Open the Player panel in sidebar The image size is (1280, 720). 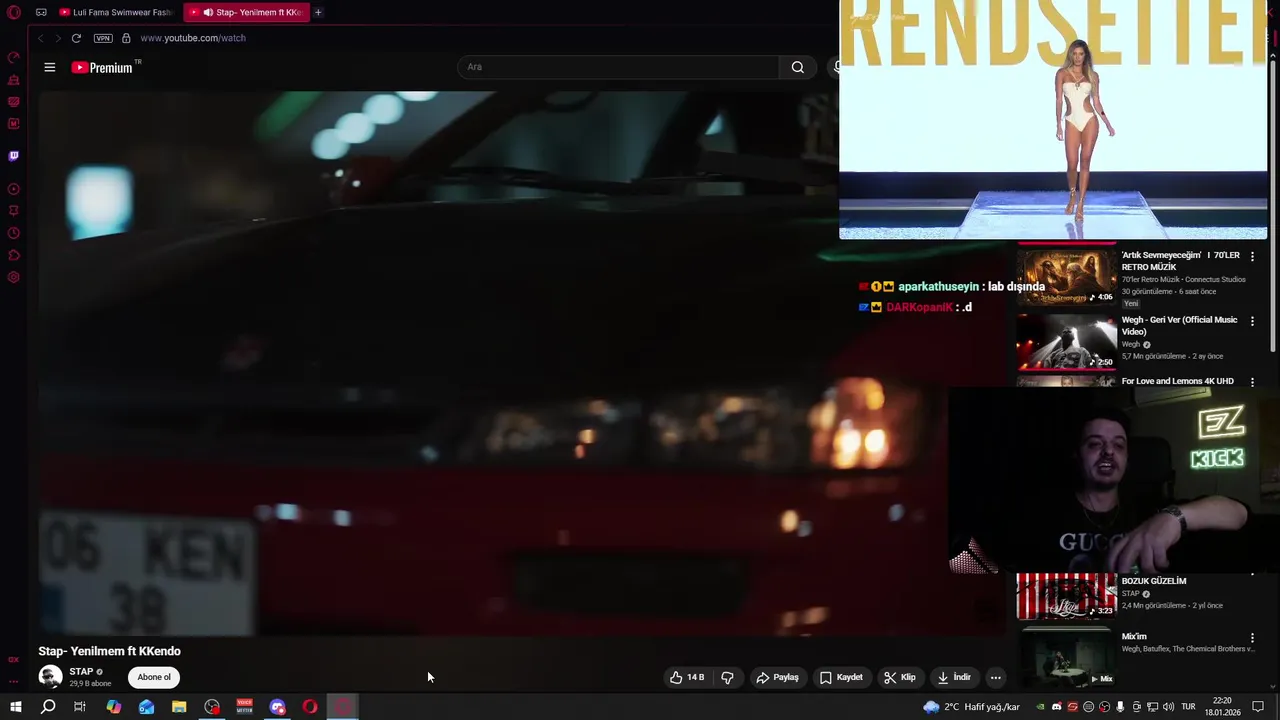click(x=14, y=189)
